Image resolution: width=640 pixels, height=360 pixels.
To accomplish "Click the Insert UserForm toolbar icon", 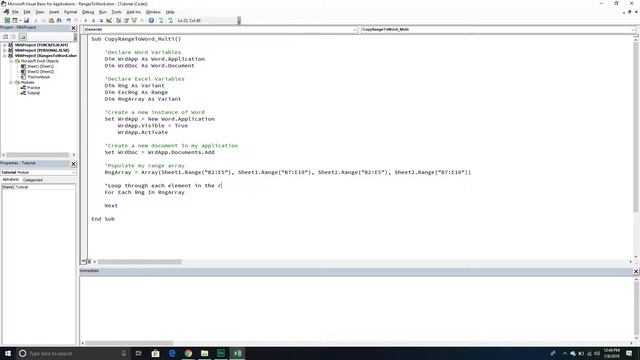I will click(x=15, y=20).
